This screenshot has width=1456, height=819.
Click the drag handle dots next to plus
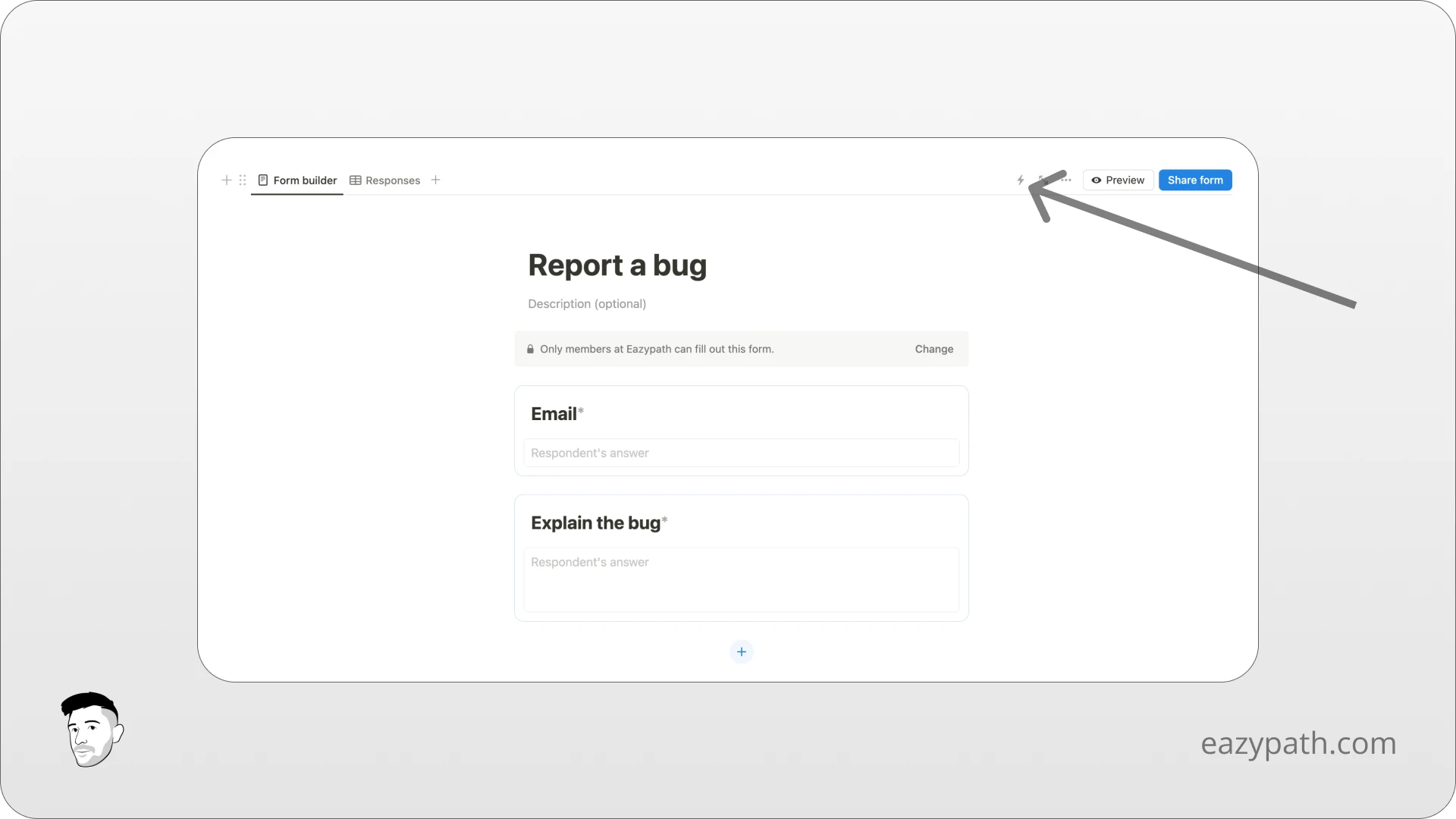[243, 180]
